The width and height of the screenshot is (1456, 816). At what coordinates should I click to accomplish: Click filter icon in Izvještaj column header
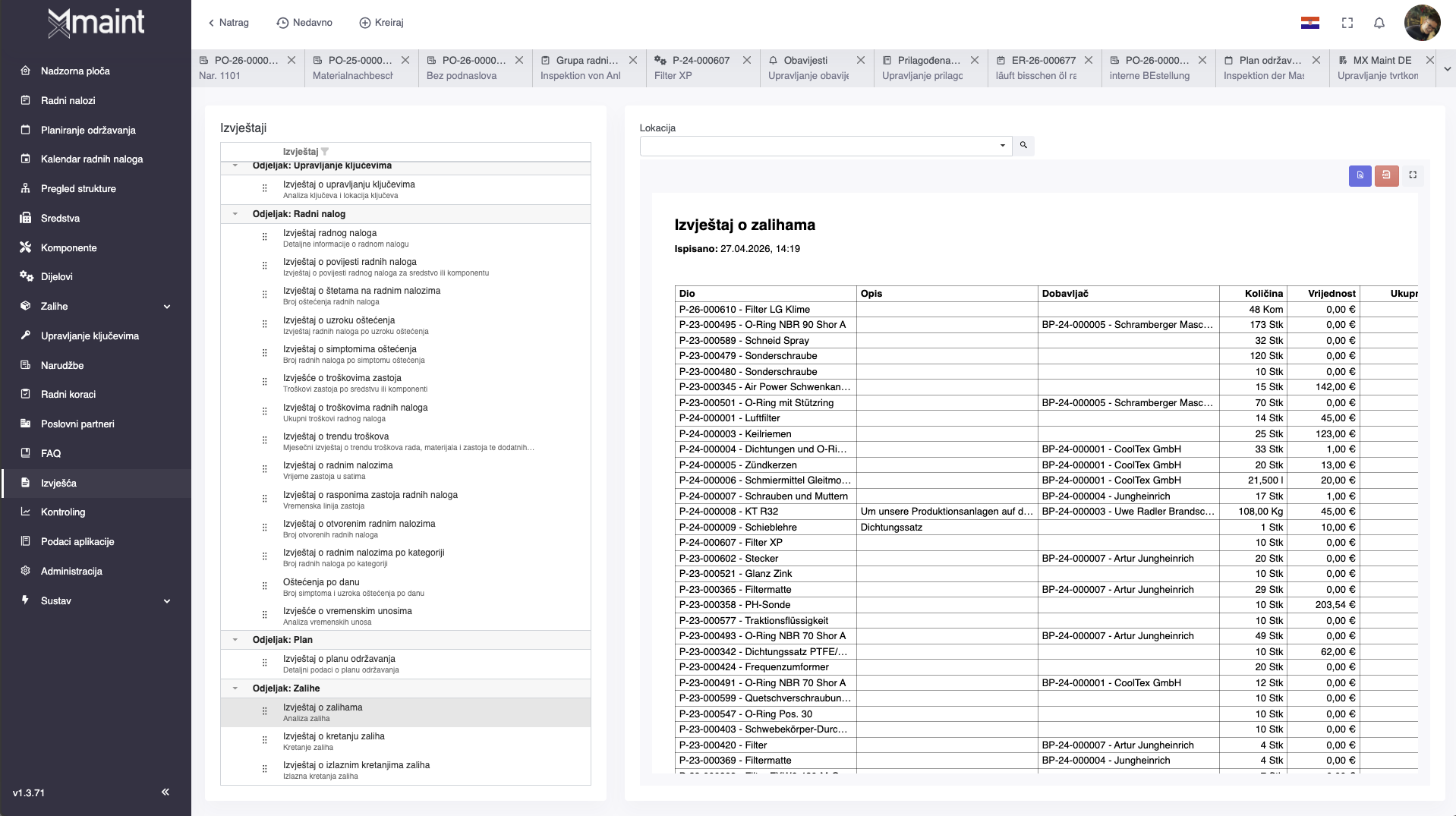tap(325, 152)
